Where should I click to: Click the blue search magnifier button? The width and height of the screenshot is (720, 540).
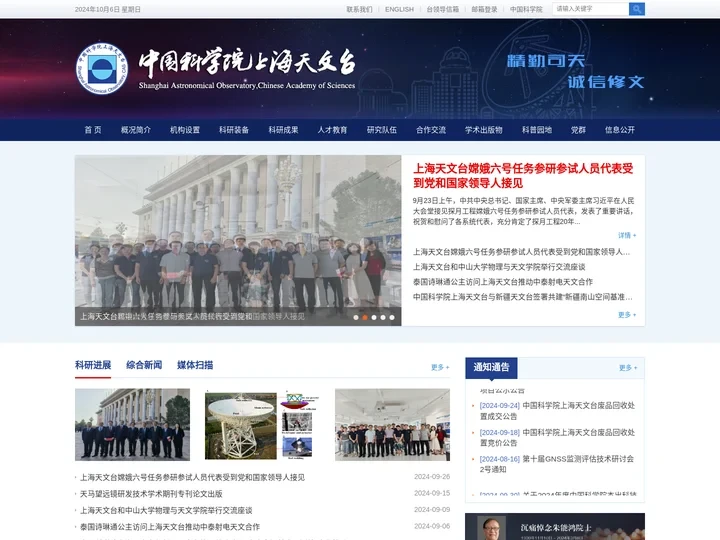[636, 9]
